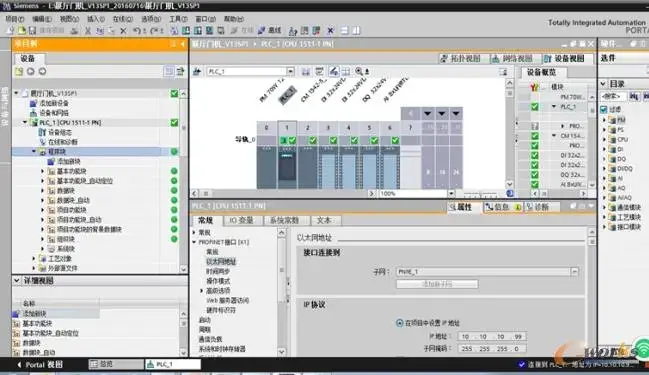Screen dimensions: 649x375
Task: Click the undo arrow icon
Action: pyautogui.click(x=137, y=31)
